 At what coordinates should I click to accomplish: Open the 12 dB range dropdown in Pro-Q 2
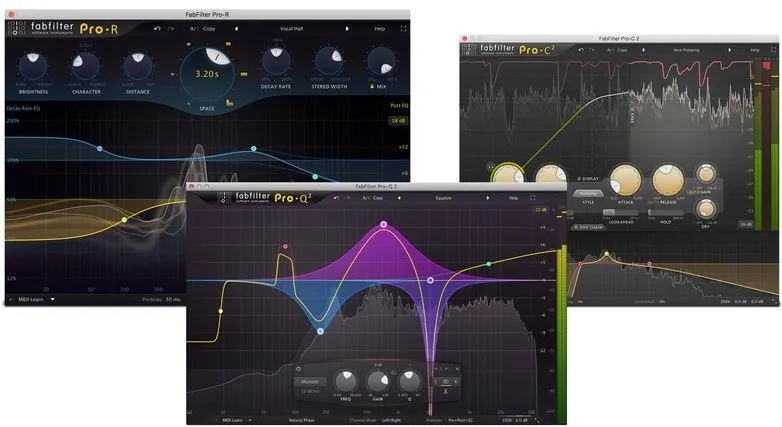tap(541, 210)
